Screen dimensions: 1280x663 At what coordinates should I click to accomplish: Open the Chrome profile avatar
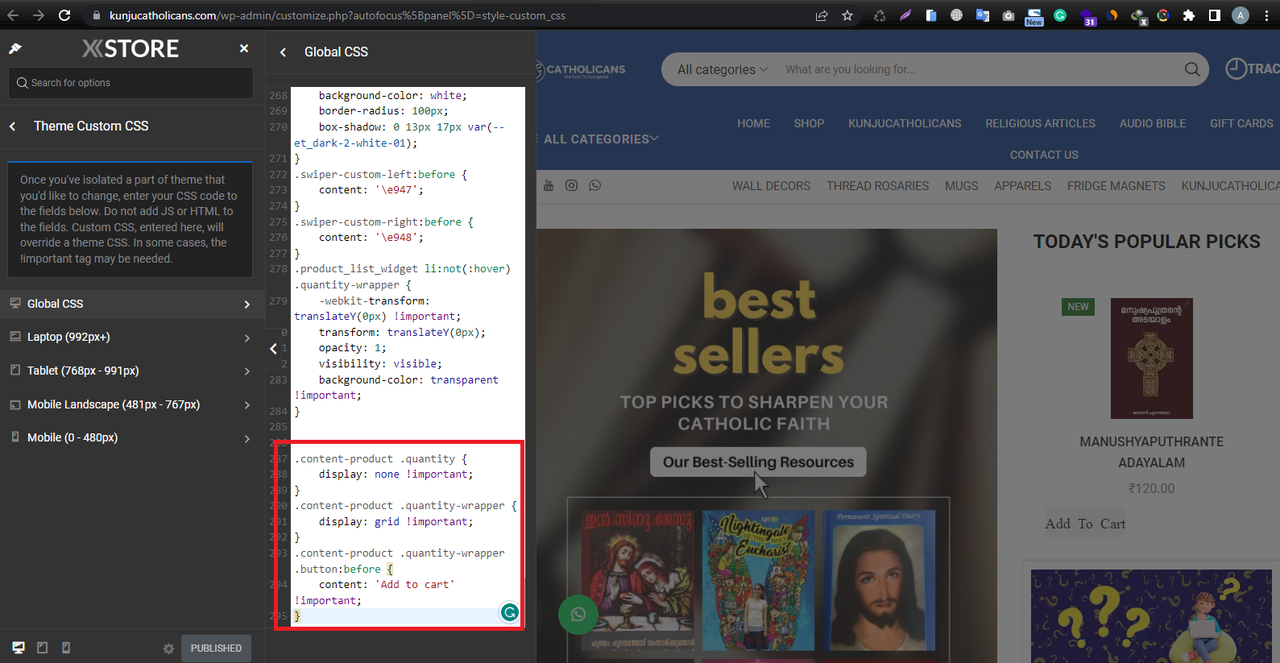pos(1240,16)
